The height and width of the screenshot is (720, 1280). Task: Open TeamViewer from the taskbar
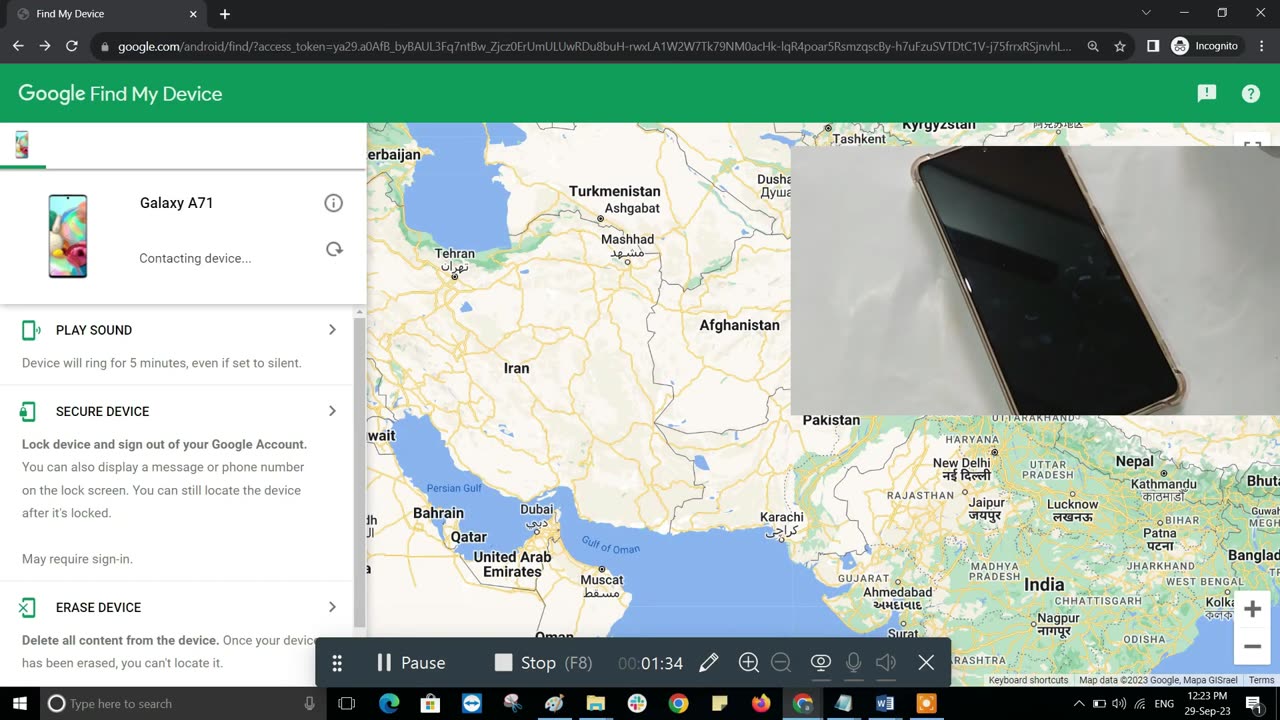[x=471, y=703]
